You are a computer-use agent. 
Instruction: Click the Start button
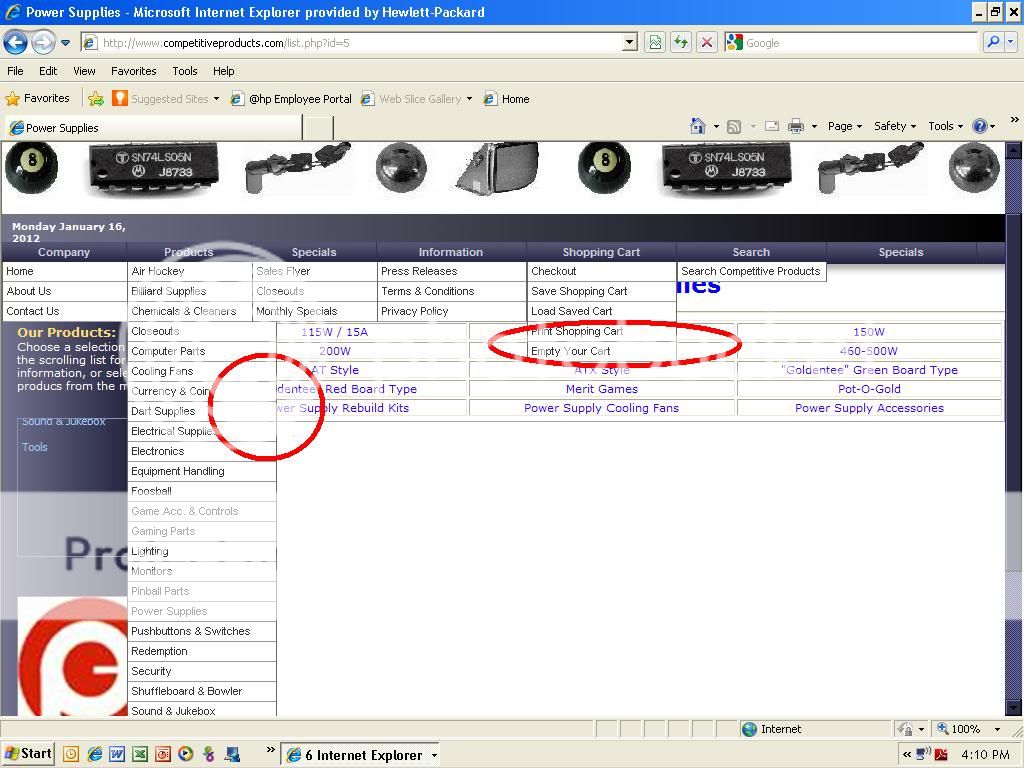tap(28, 754)
